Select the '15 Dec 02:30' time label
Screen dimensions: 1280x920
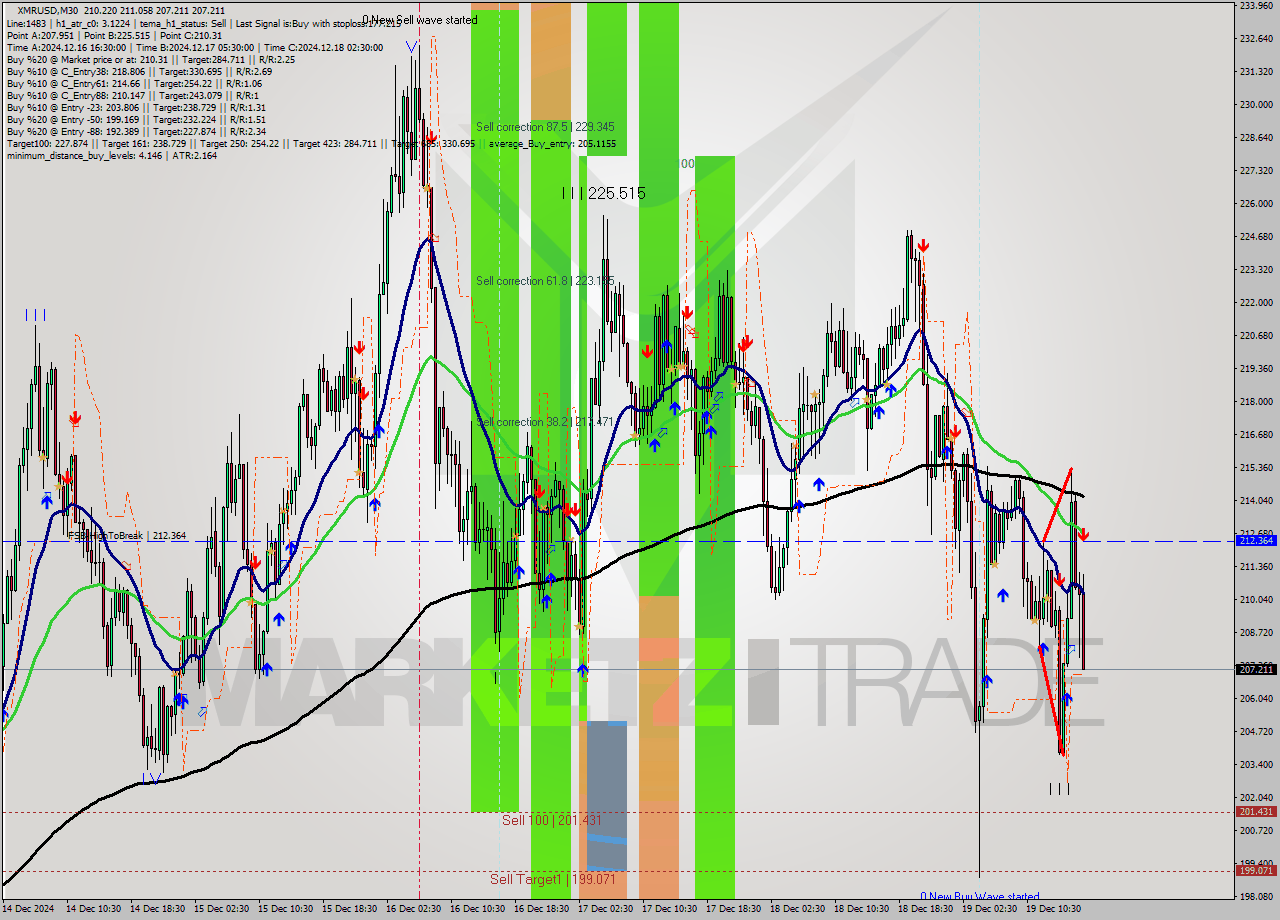click(x=222, y=909)
